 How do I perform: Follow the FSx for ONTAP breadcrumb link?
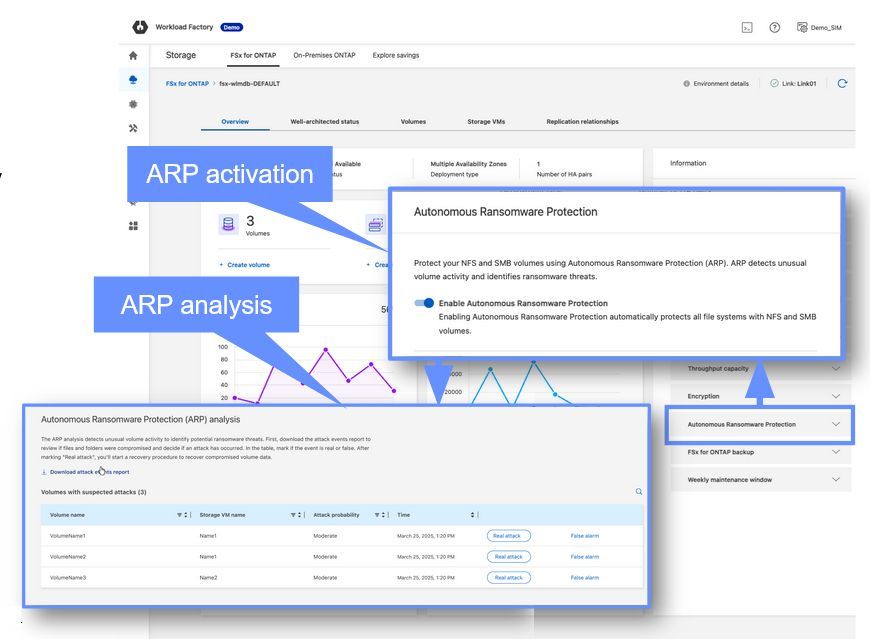[187, 84]
